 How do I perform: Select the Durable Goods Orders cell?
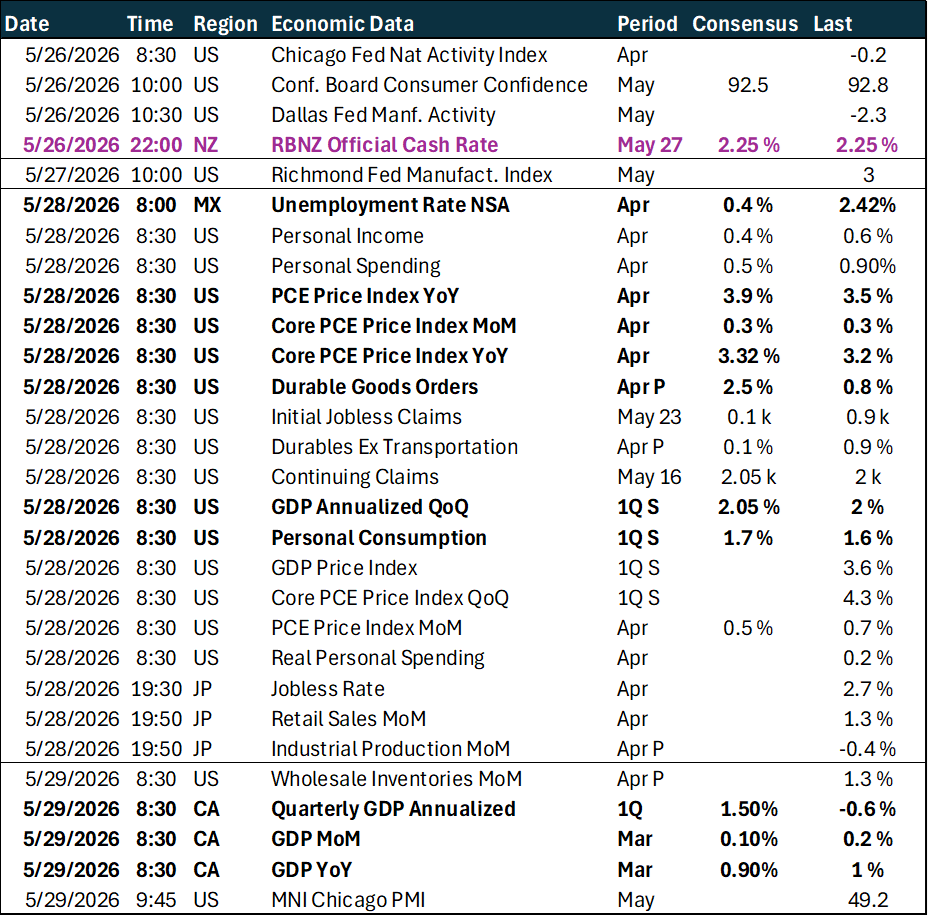click(x=374, y=387)
